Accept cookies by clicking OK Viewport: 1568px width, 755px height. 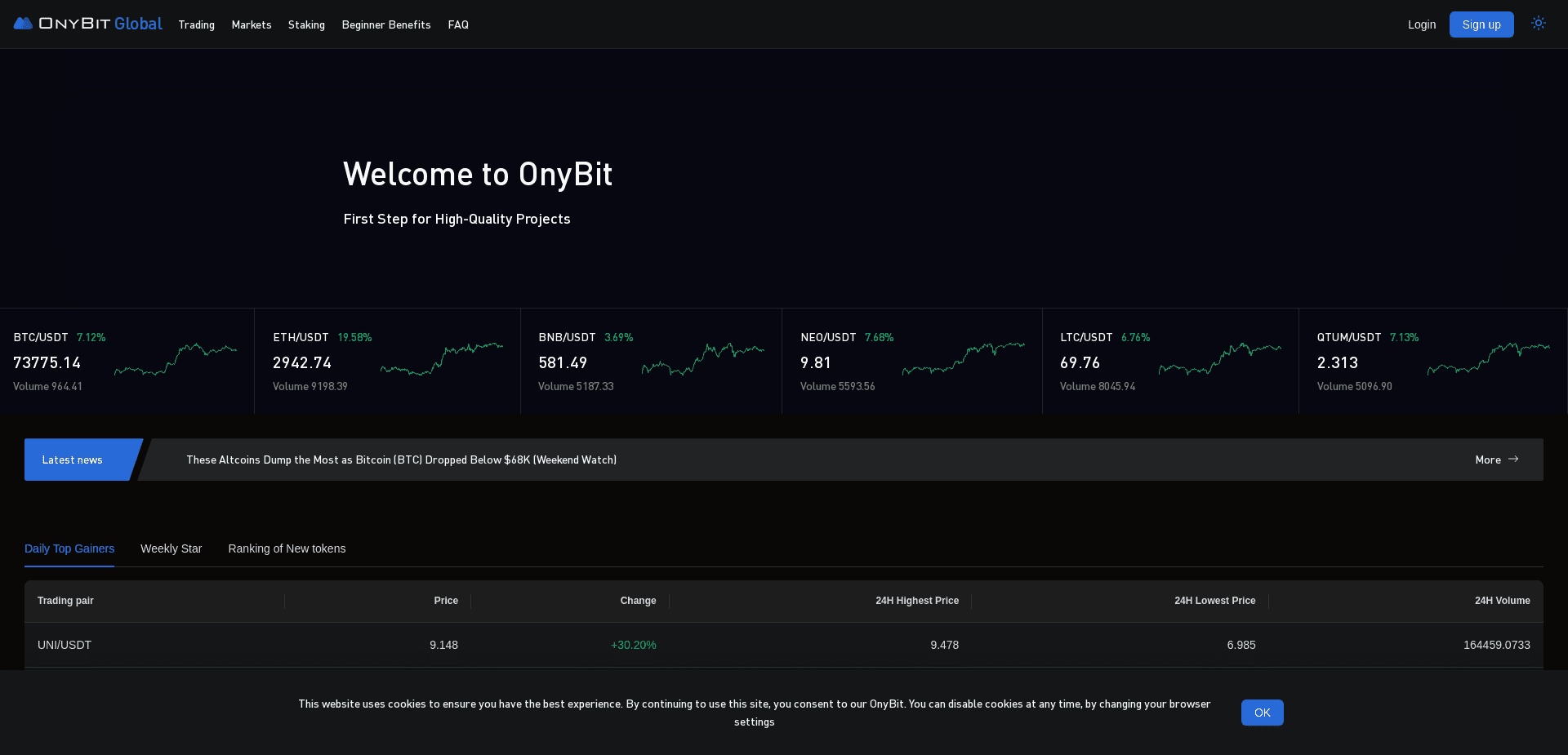[x=1262, y=713]
